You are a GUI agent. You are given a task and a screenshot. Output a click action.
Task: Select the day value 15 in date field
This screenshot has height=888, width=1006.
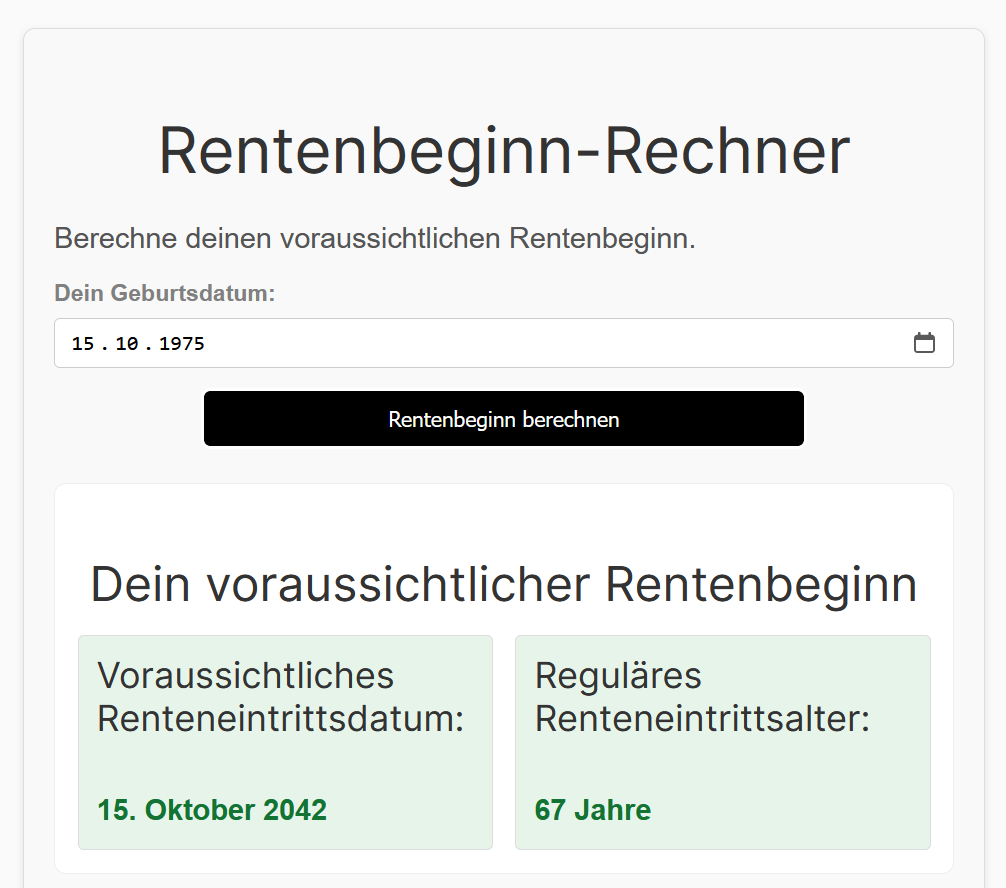tap(83, 344)
